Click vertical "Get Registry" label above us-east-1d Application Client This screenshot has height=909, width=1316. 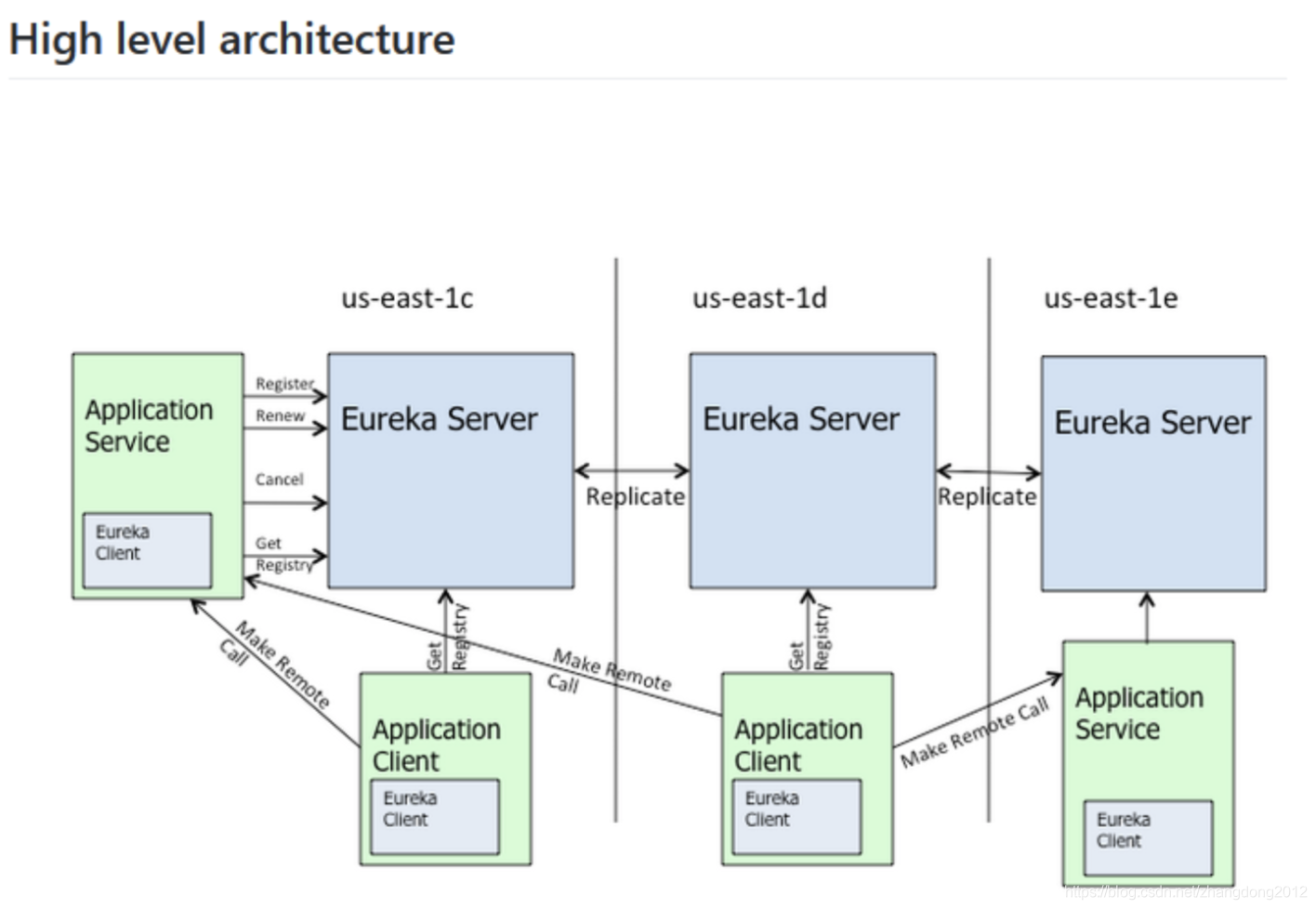(x=809, y=638)
